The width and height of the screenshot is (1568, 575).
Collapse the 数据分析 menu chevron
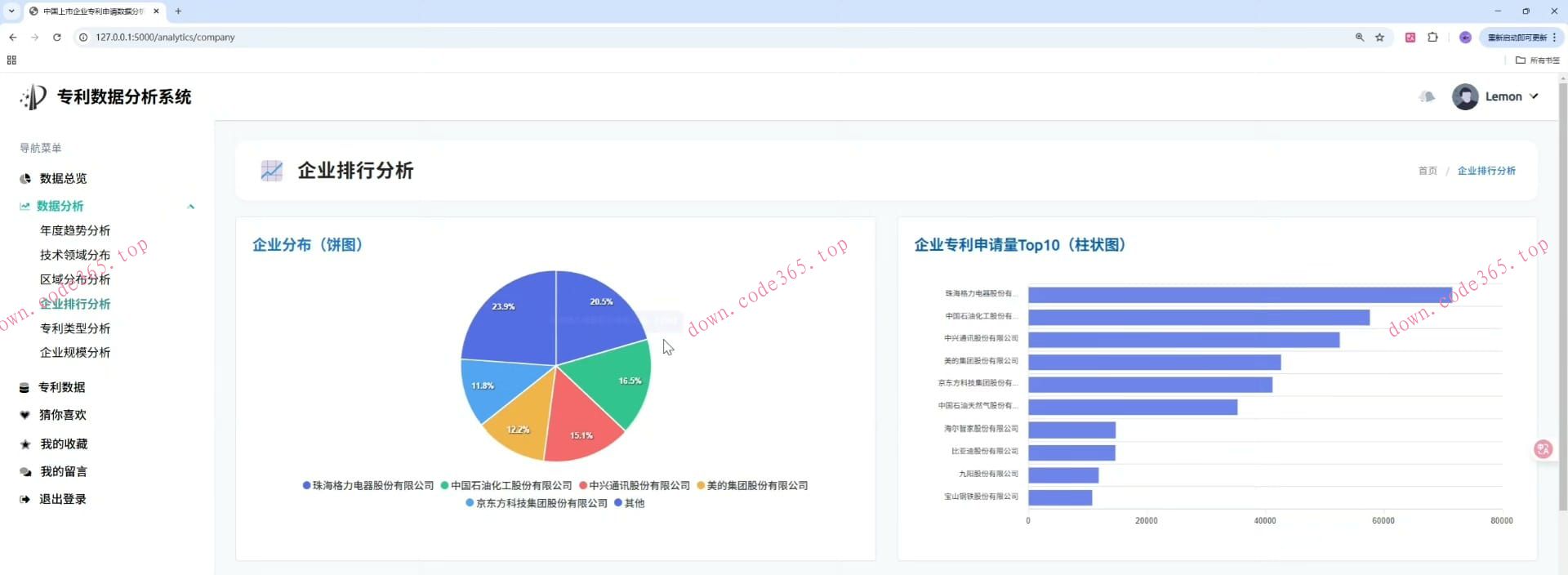click(191, 206)
